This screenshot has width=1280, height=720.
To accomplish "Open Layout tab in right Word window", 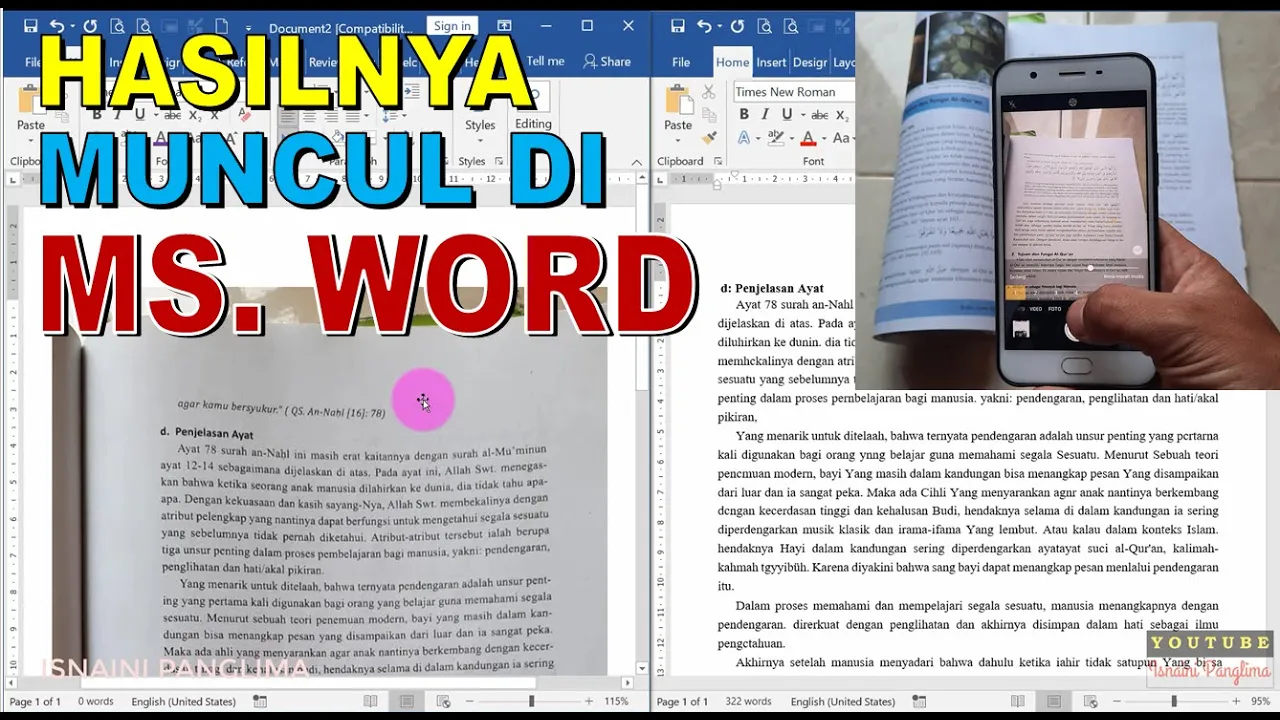I will (844, 62).
